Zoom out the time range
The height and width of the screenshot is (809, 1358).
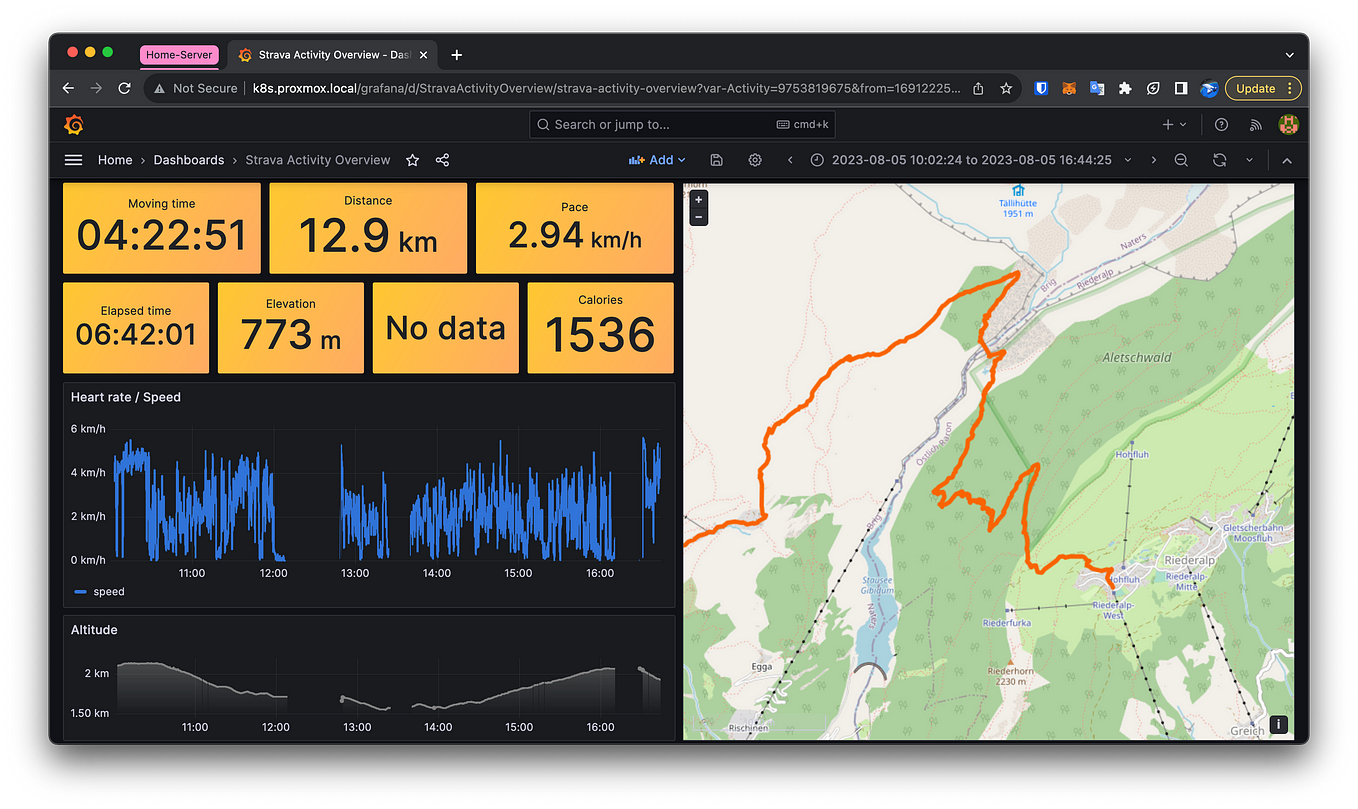(1181, 160)
